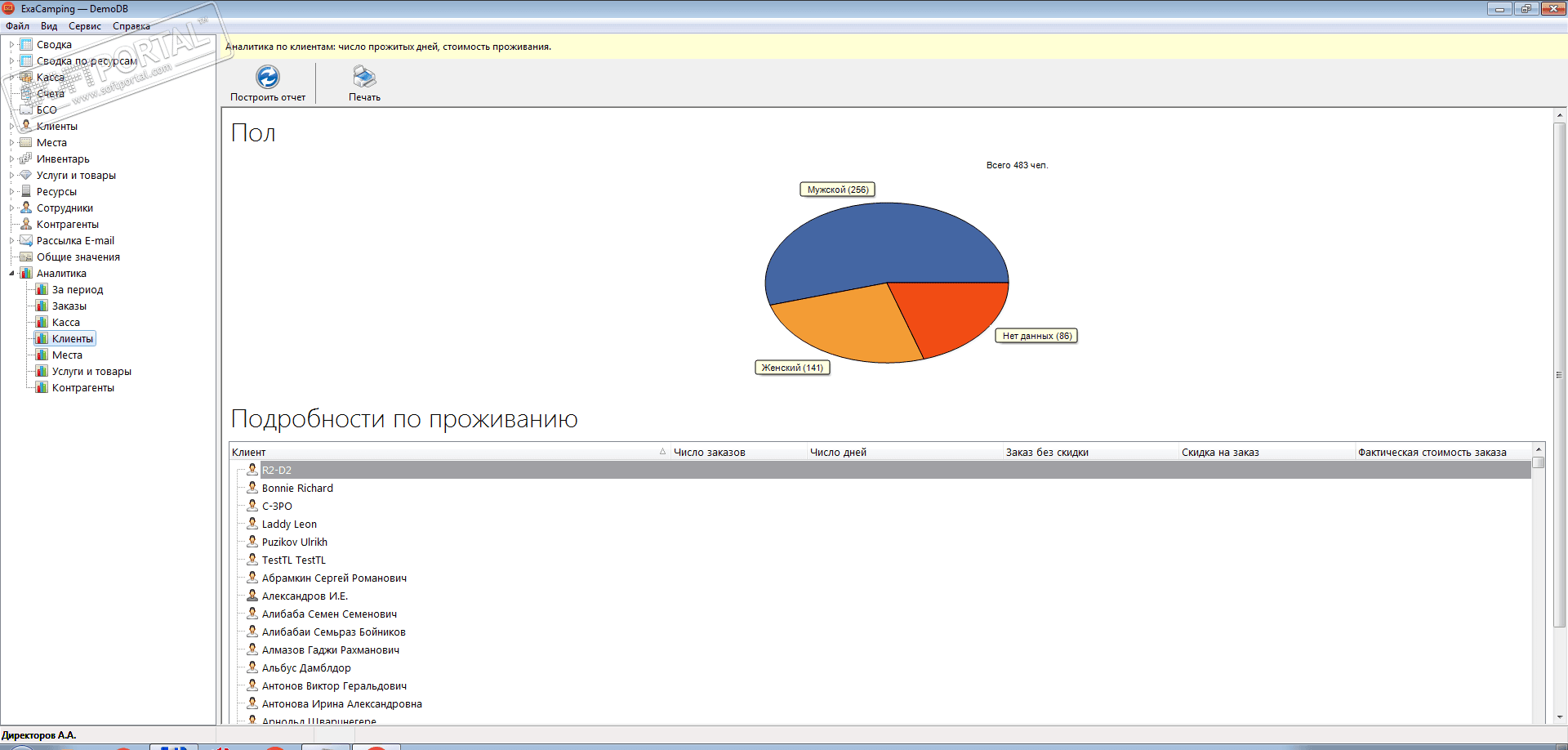Open the Вид menu
This screenshot has height=750, width=1568.
coord(49,26)
